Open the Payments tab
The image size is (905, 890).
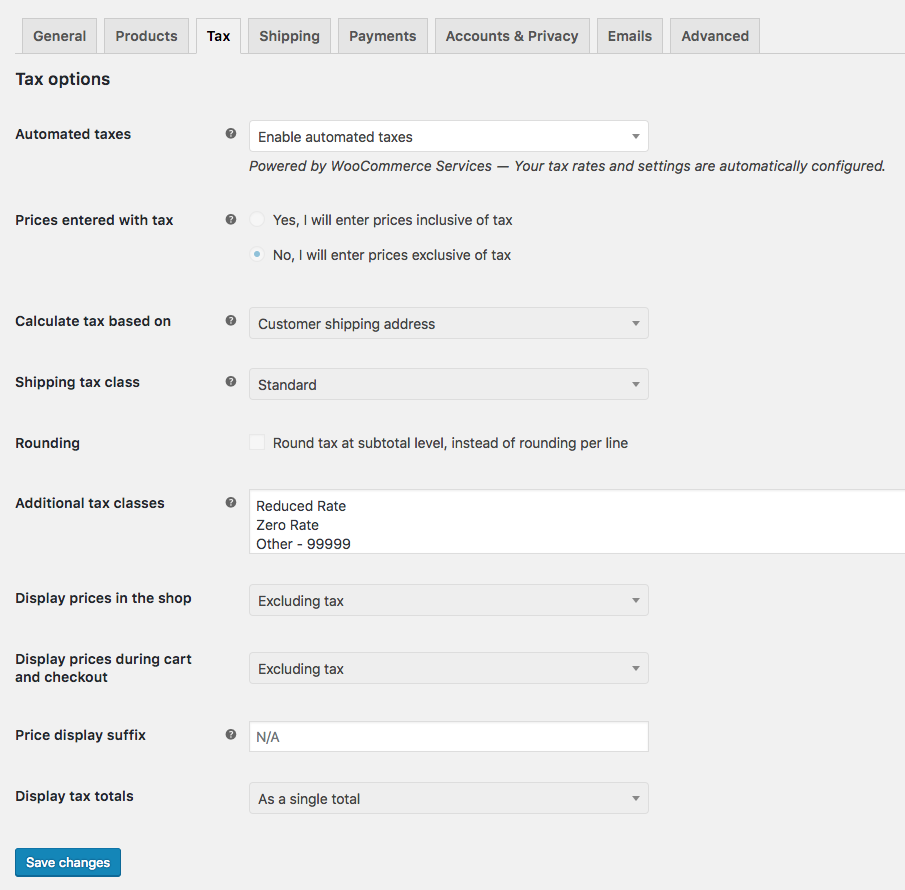pos(383,36)
